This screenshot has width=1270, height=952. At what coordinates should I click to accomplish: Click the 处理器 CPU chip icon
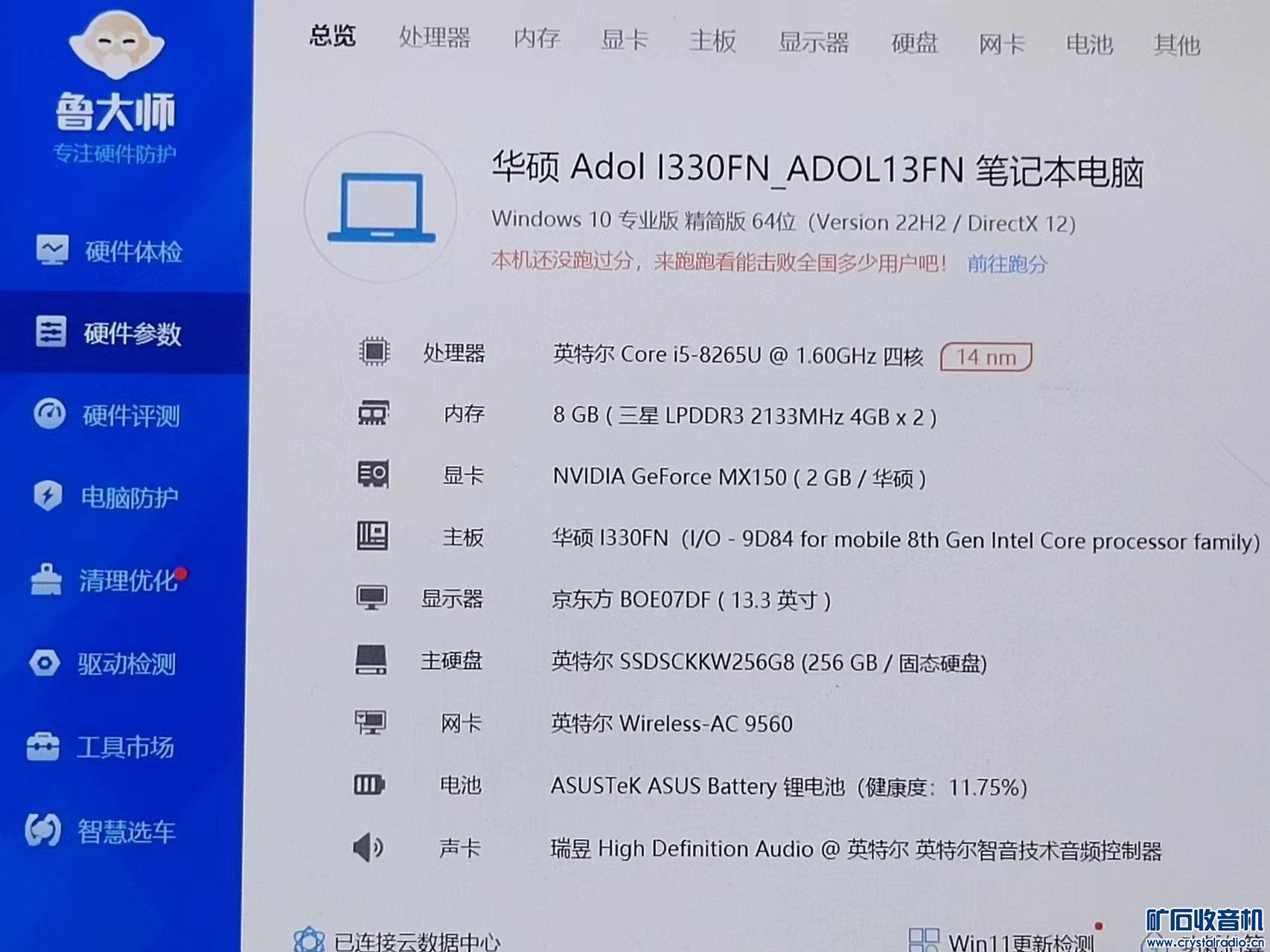(x=374, y=351)
